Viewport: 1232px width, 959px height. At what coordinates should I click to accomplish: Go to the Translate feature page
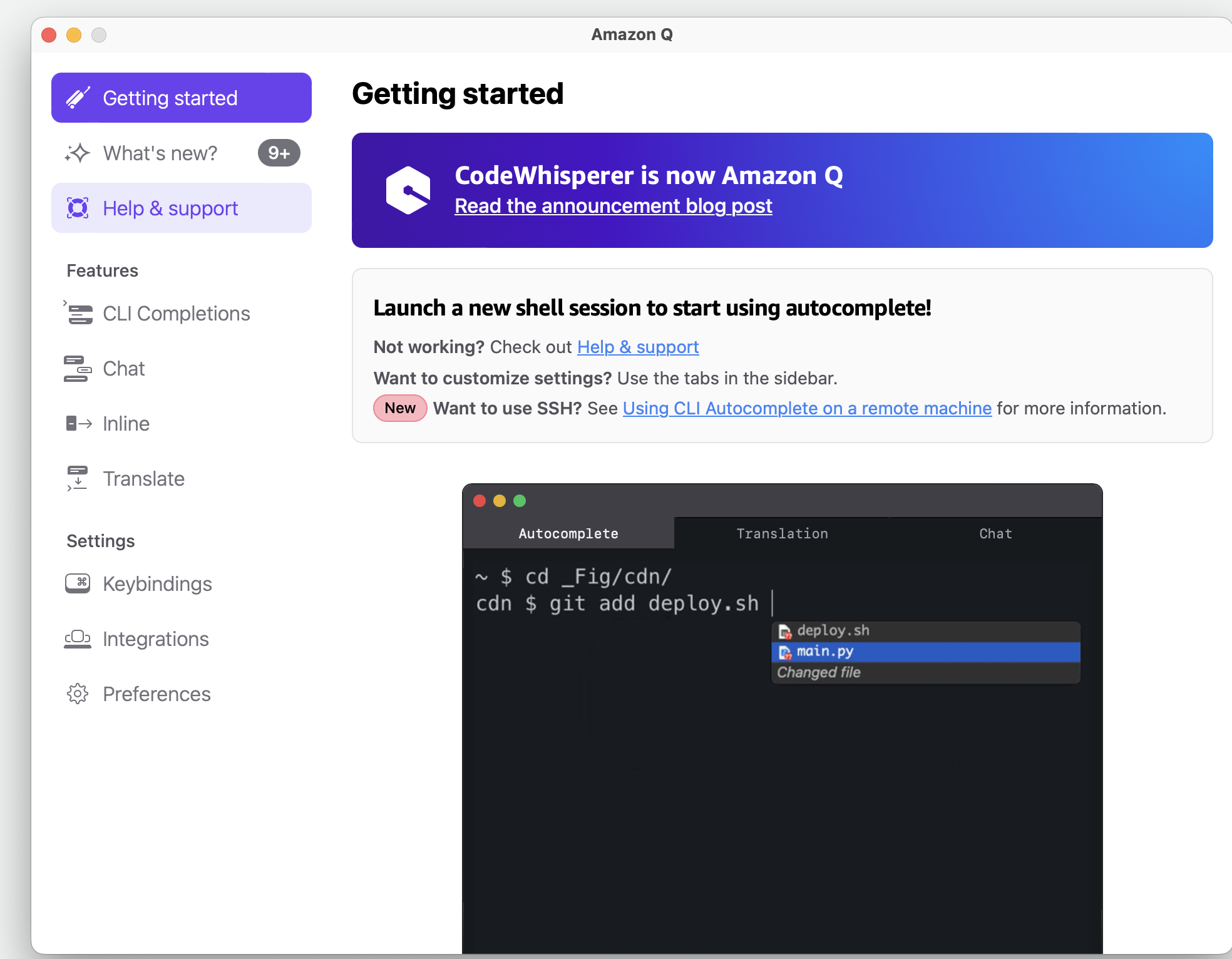(x=182, y=478)
